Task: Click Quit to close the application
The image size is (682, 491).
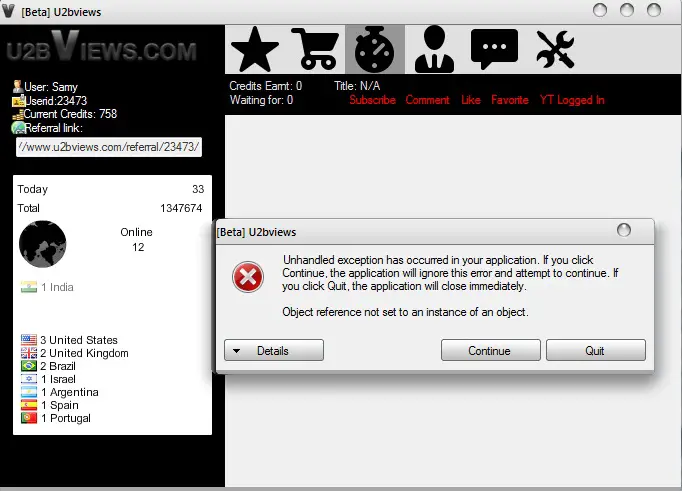Action: pos(596,351)
